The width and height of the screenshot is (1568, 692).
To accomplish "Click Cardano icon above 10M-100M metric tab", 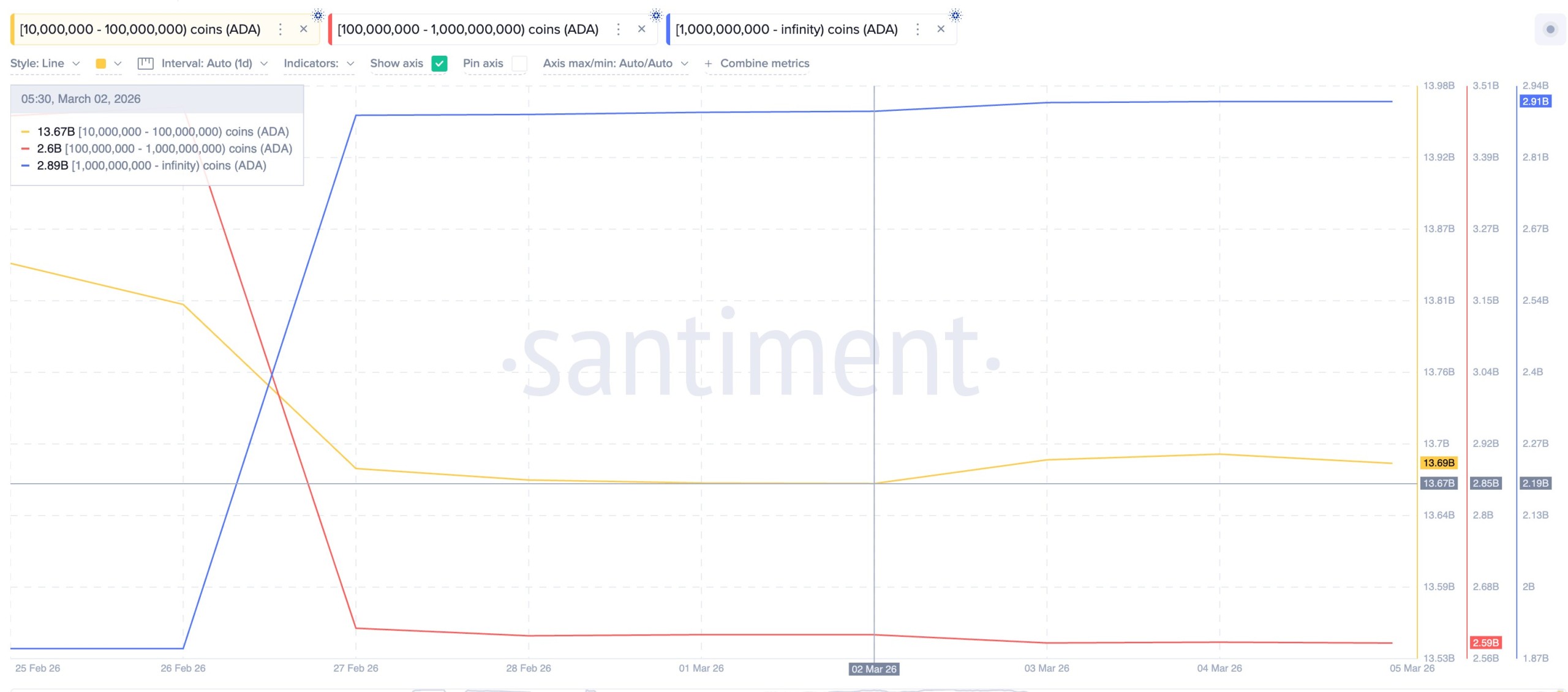I will (x=318, y=15).
